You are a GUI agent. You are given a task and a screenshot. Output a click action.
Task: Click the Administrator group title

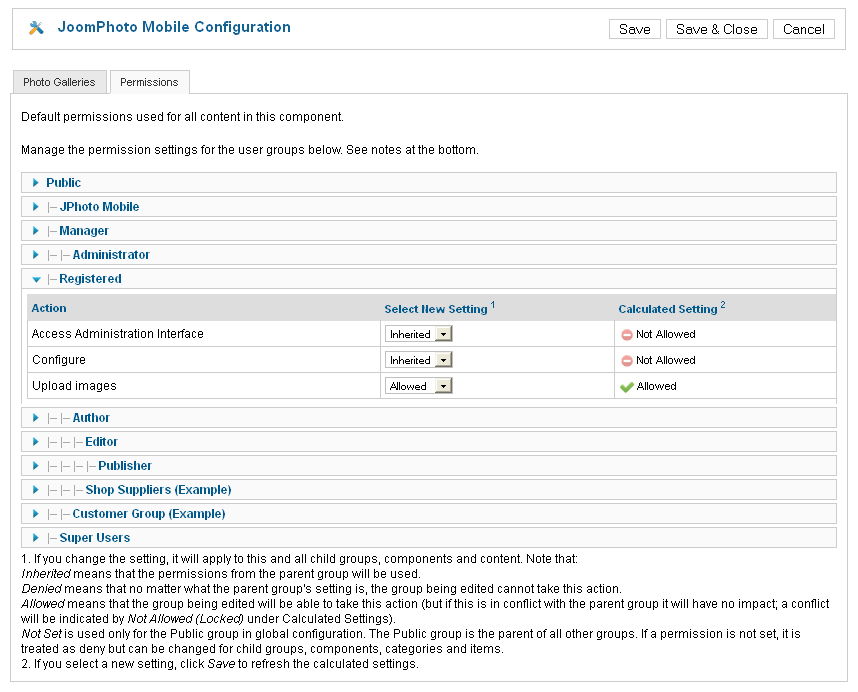click(x=111, y=255)
